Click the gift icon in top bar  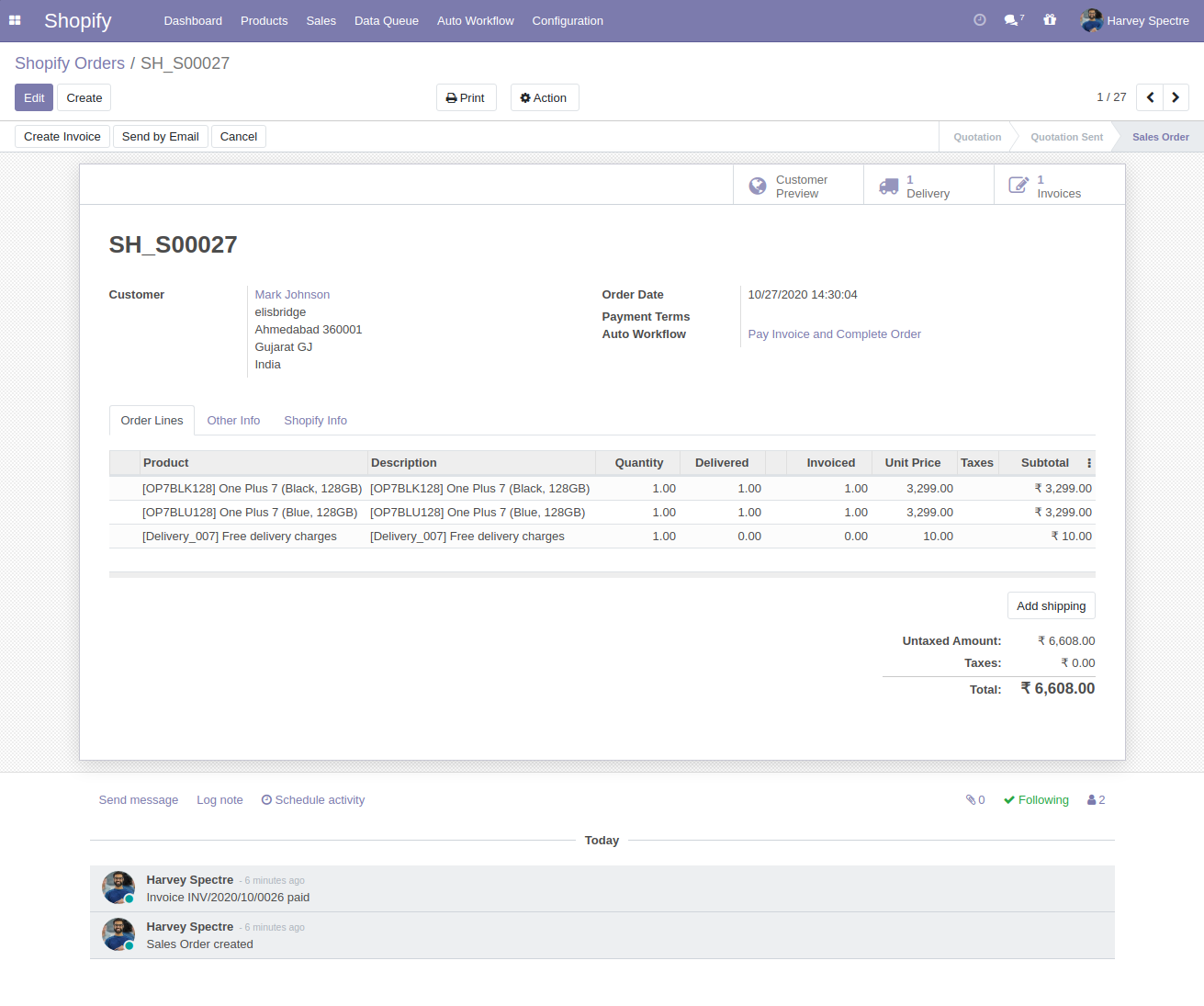[1050, 20]
